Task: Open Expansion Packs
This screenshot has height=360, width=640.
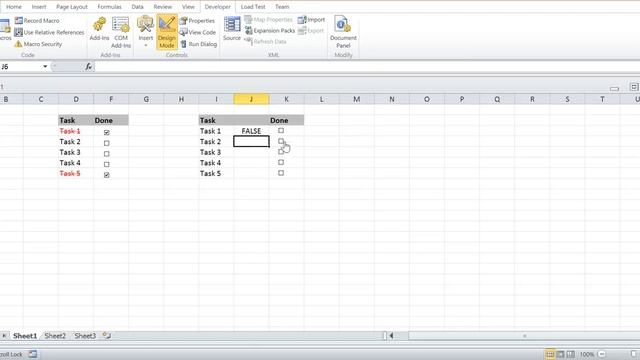Action: [270, 31]
